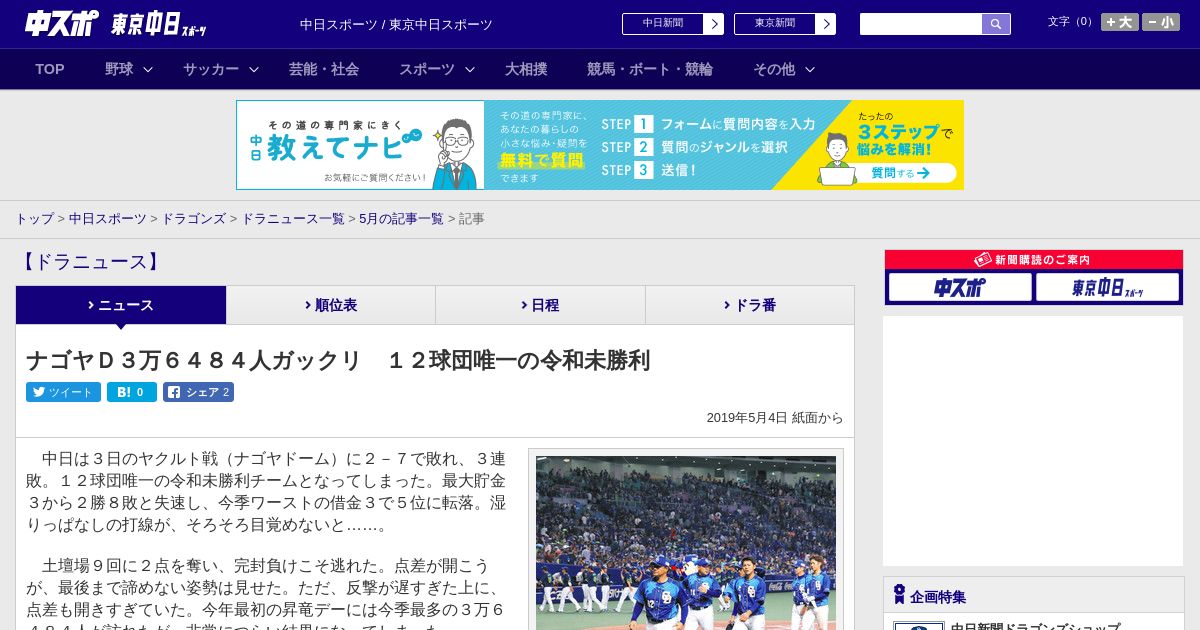Click the ドラゴンズショップ thumbnail image

[x=918, y=626]
